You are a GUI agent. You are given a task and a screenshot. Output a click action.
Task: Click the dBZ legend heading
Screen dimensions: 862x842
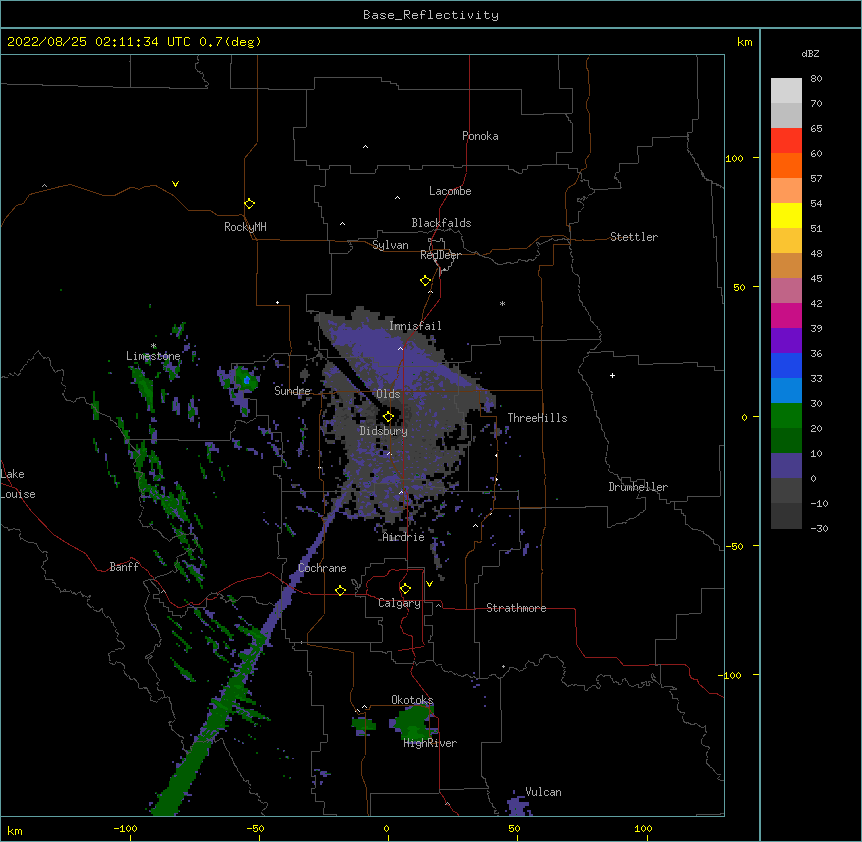click(x=810, y=53)
